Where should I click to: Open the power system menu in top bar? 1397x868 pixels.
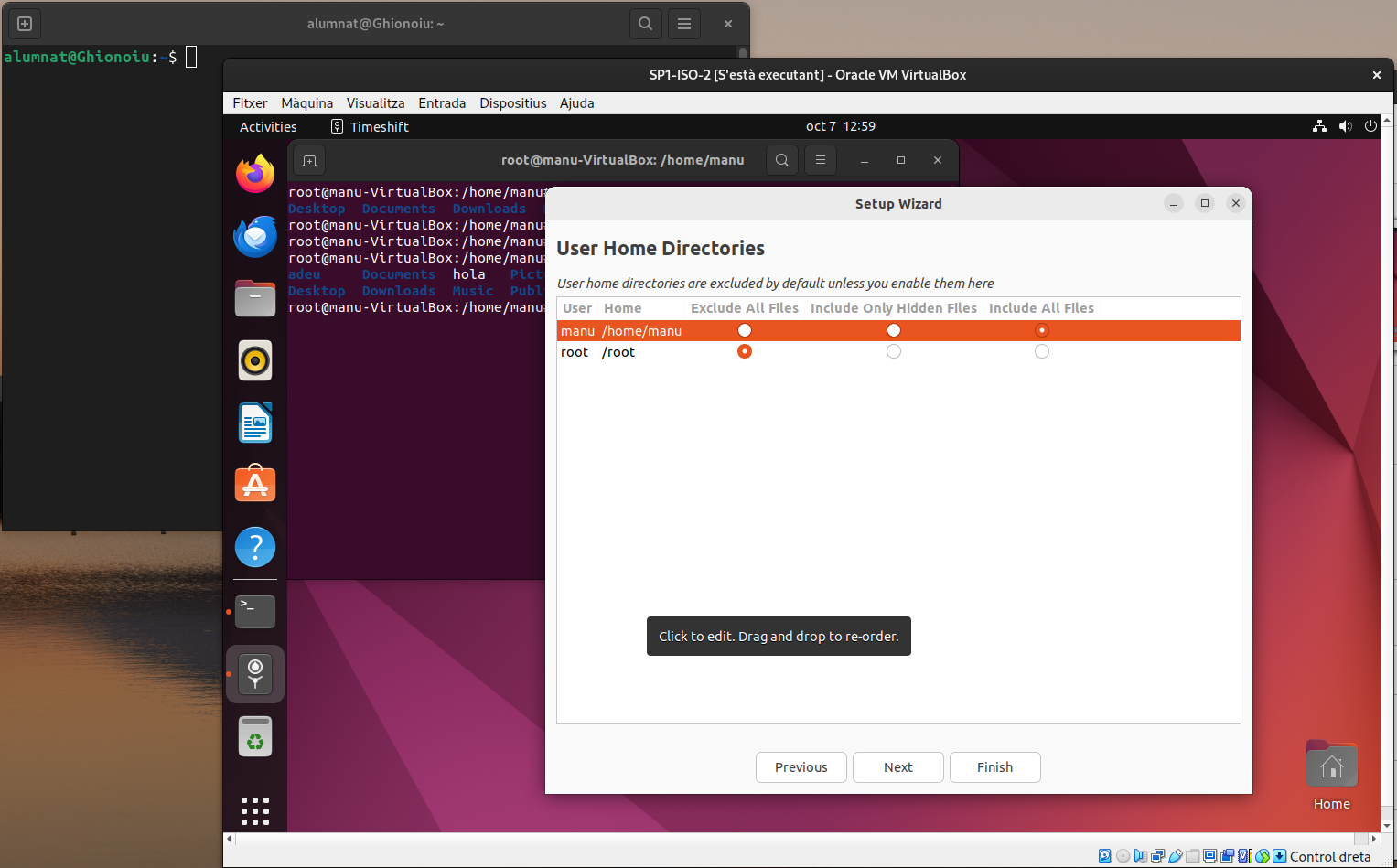(x=1370, y=126)
